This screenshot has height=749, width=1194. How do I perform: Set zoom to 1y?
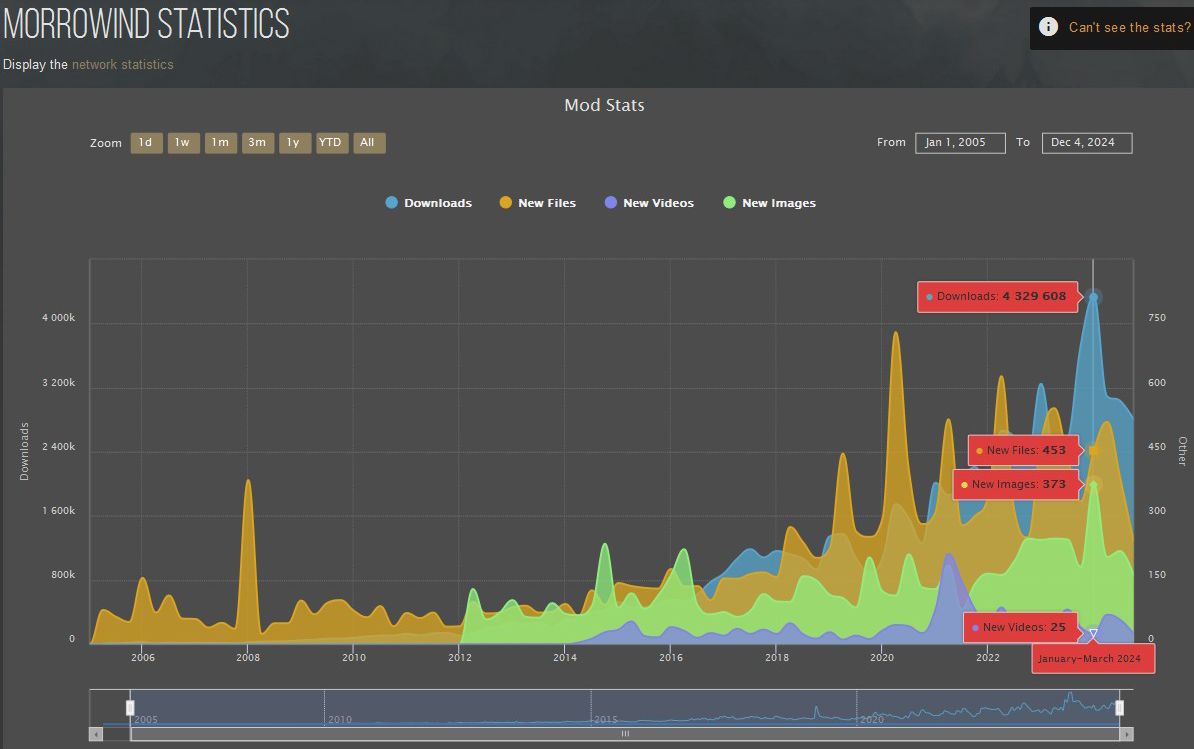tap(295, 143)
